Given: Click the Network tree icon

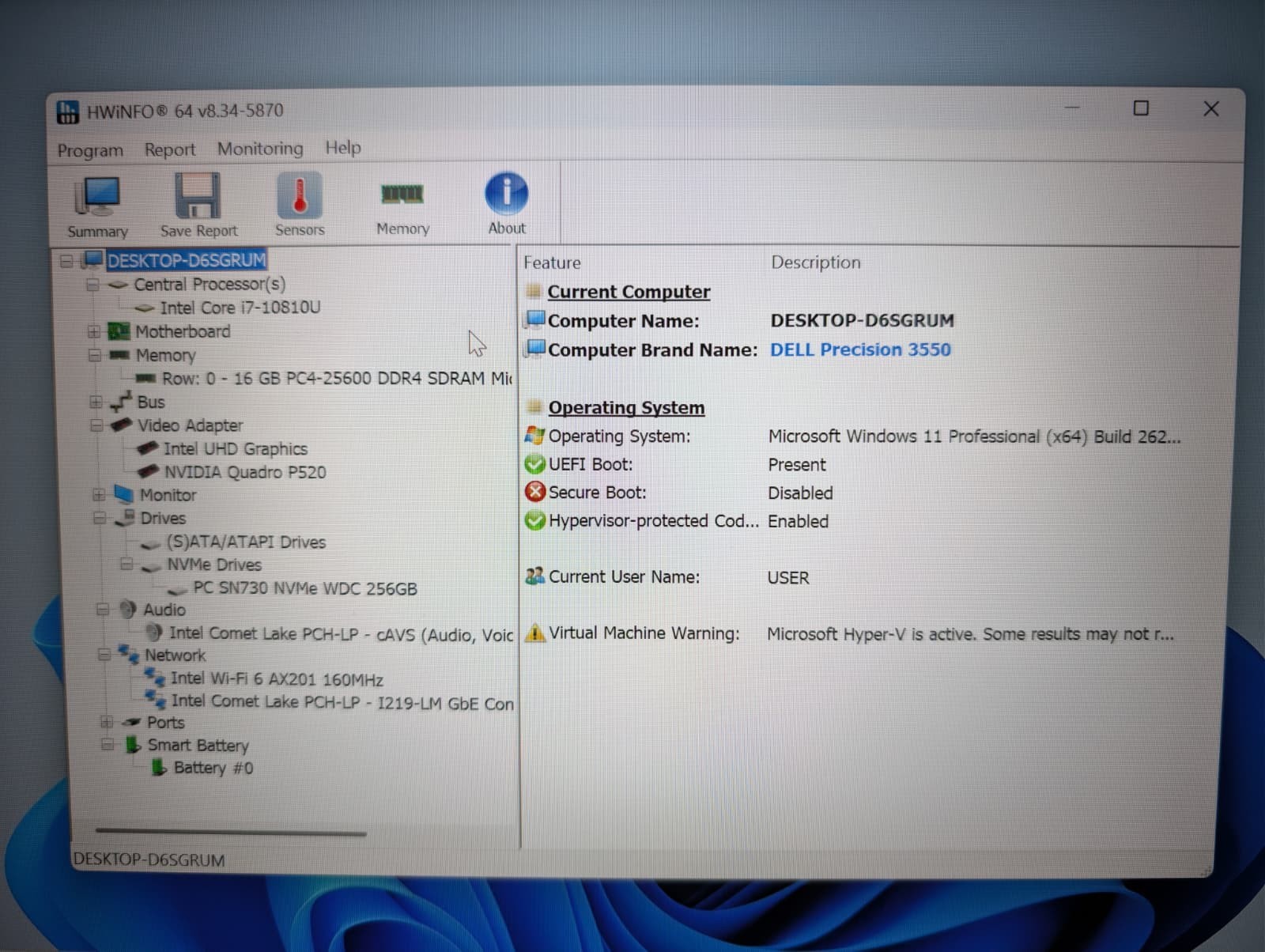Looking at the screenshot, I should [x=128, y=654].
